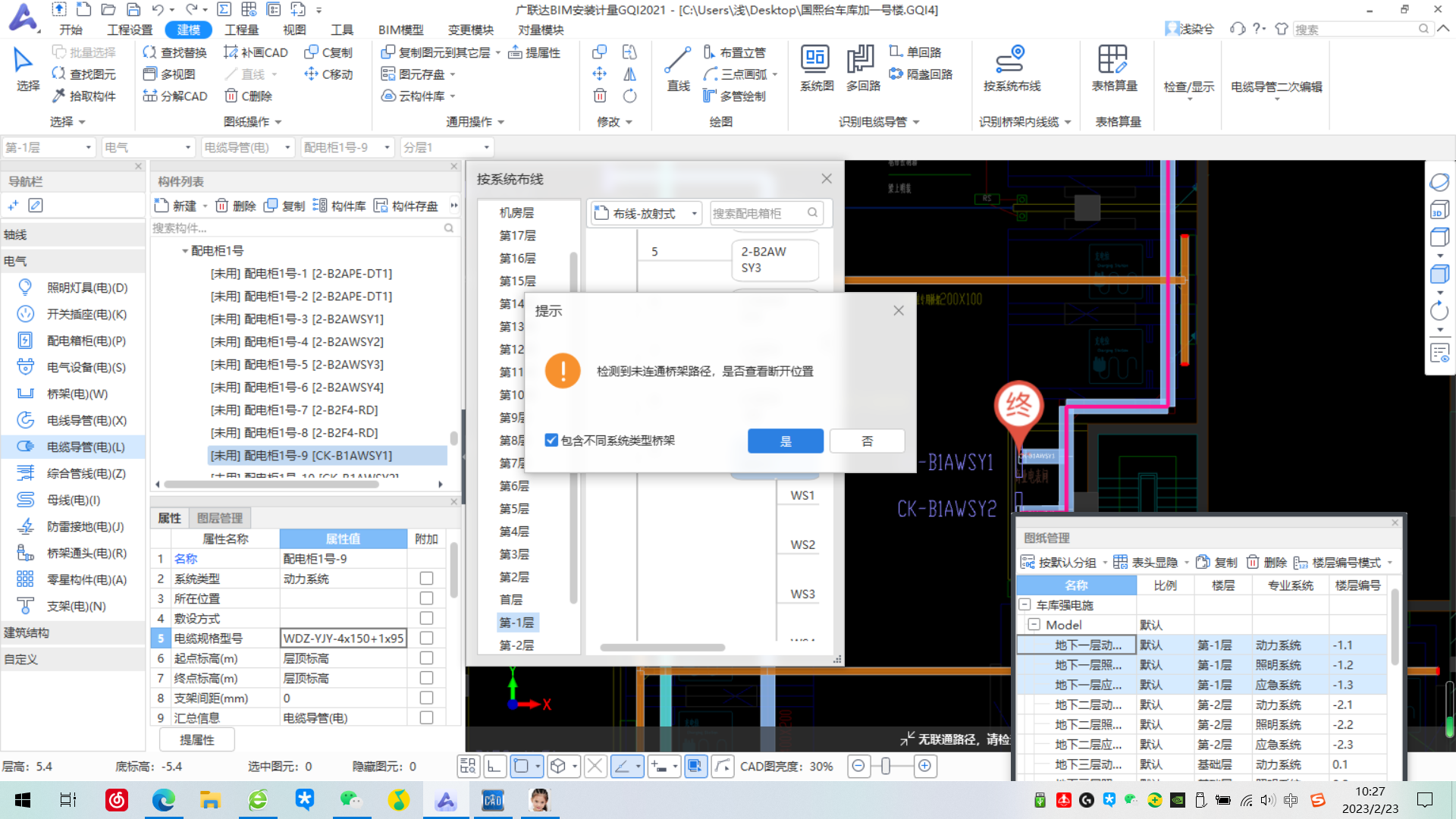Collapse the 车库强电施 drawing group
The width and height of the screenshot is (1456, 819).
(x=1025, y=605)
